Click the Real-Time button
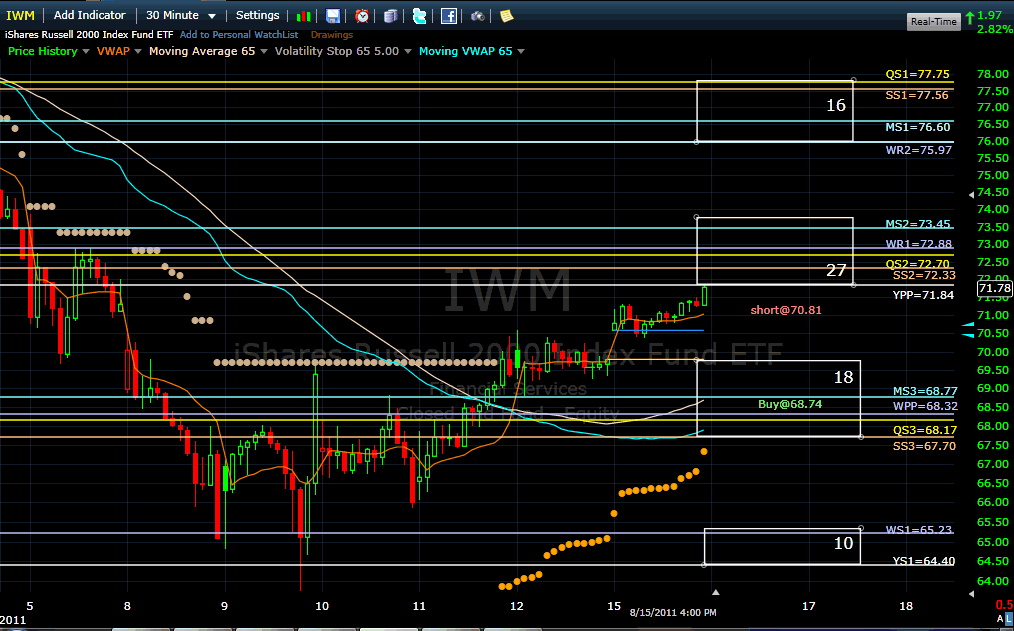This screenshot has height=631, width=1014. point(933,21)
